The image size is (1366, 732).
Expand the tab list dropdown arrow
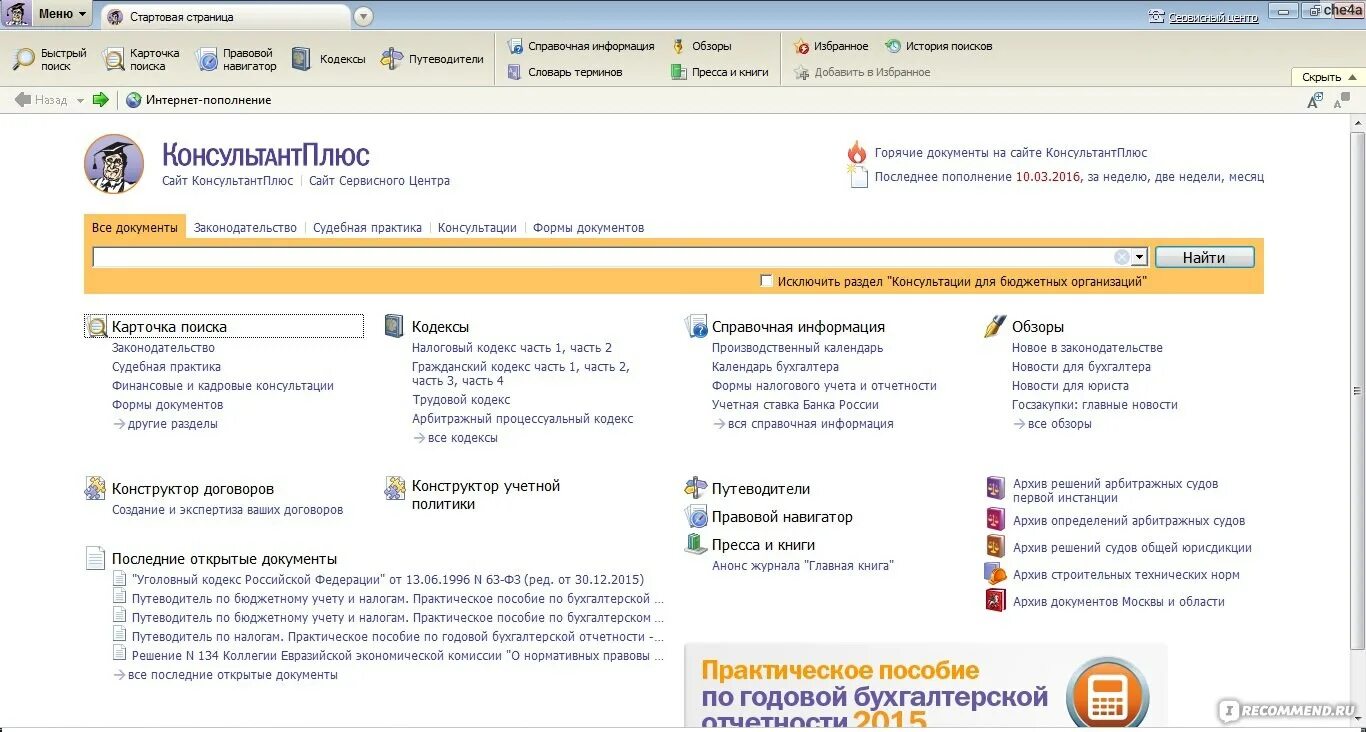pos(363,16)
